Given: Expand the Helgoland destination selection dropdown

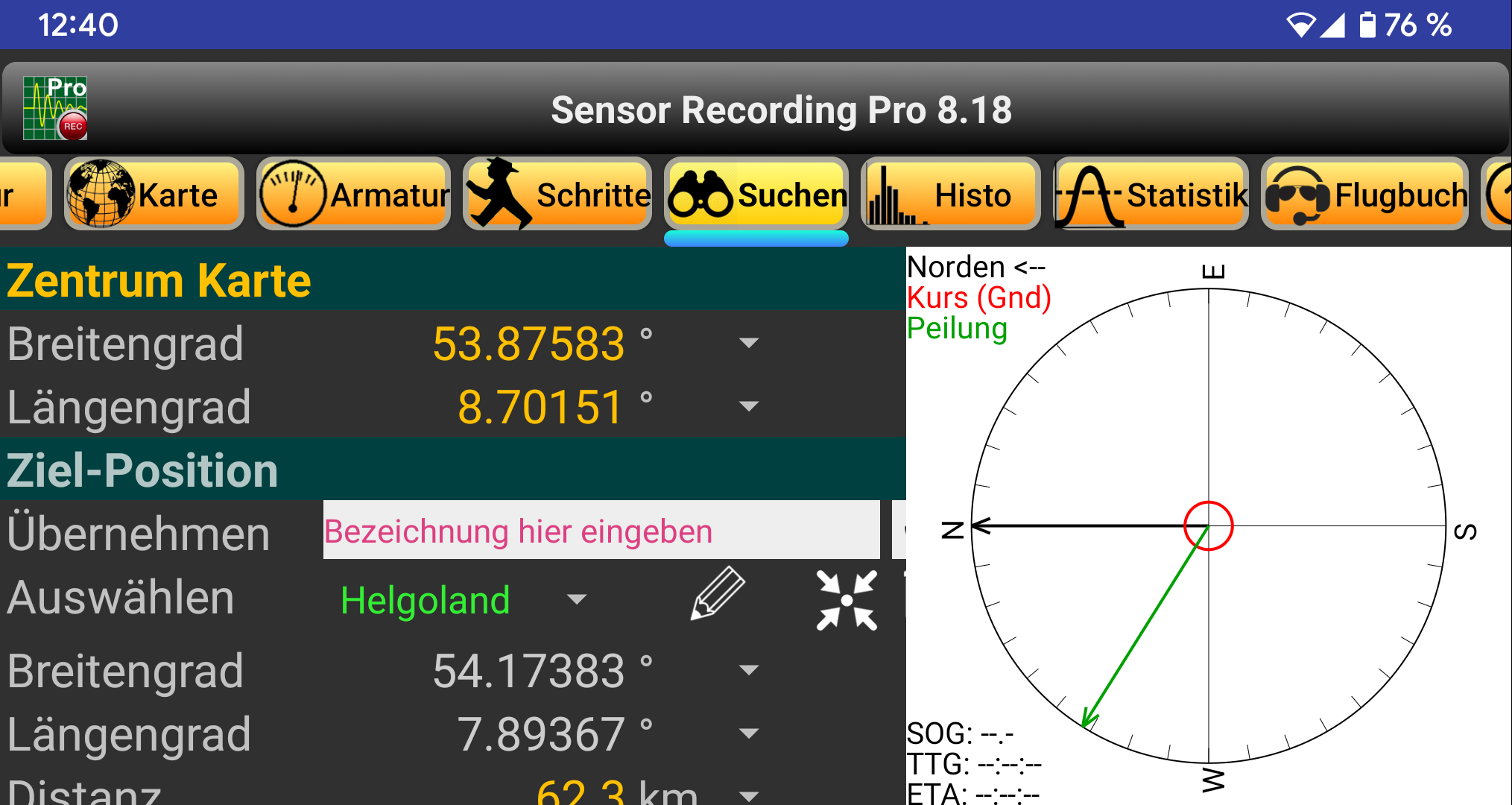Looking at the screenshot, I should coord(576,598).
